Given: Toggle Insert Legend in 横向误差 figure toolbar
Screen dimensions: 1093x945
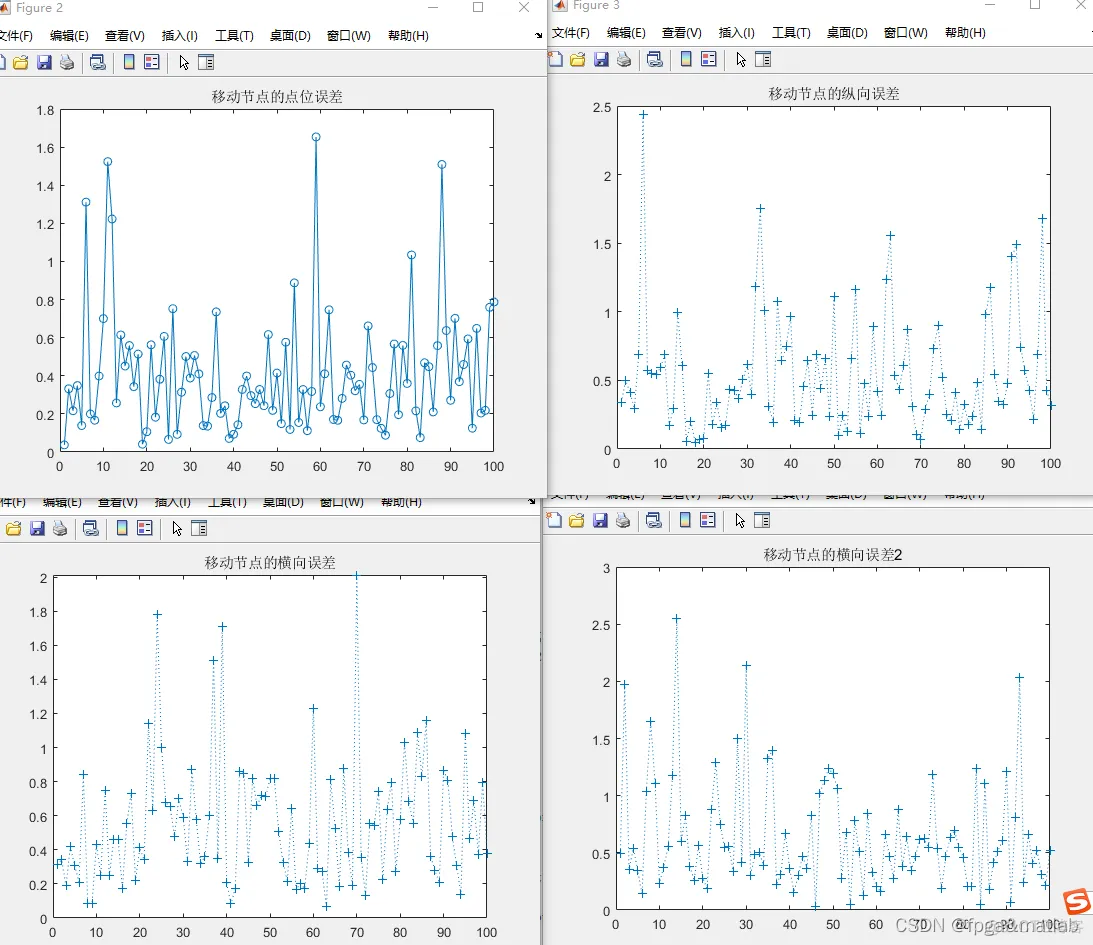Looking at the screenshot, I should coord(144,528).
